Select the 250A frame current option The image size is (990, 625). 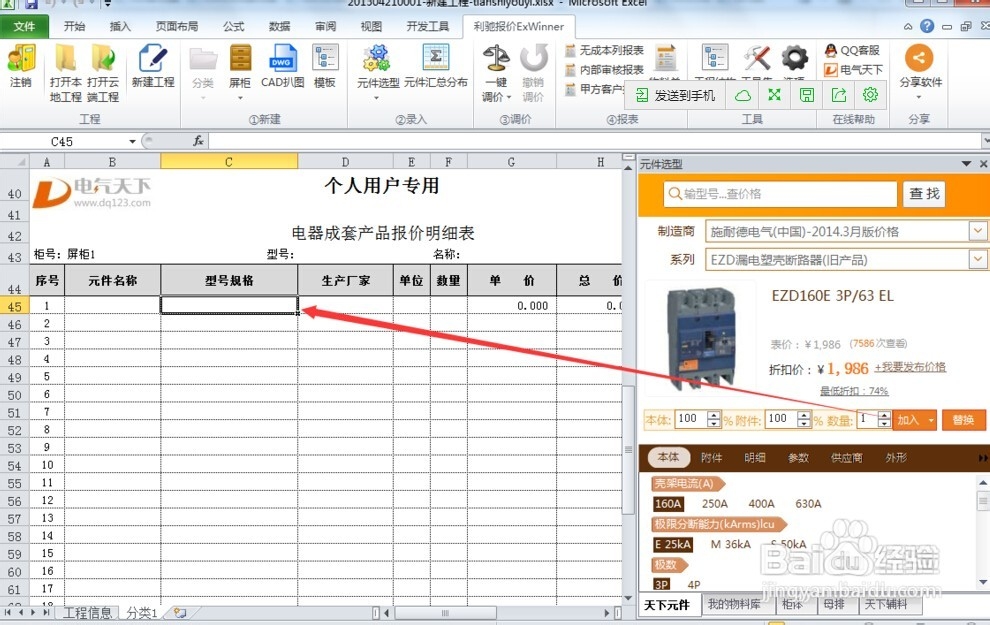[715, 504]
